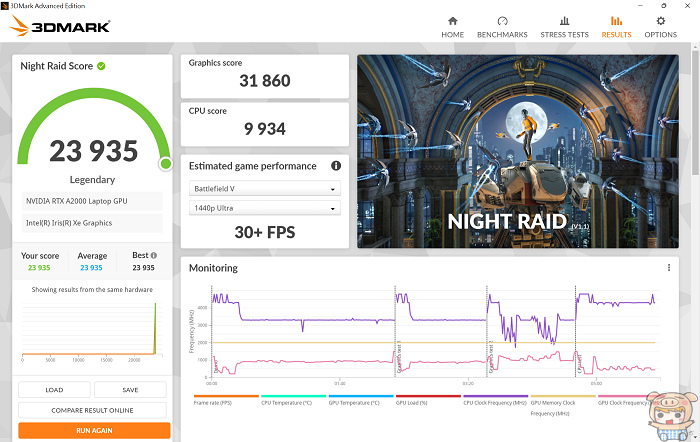Open the Home section icon
Screen dimensions: 700x442
click(453, 21)
